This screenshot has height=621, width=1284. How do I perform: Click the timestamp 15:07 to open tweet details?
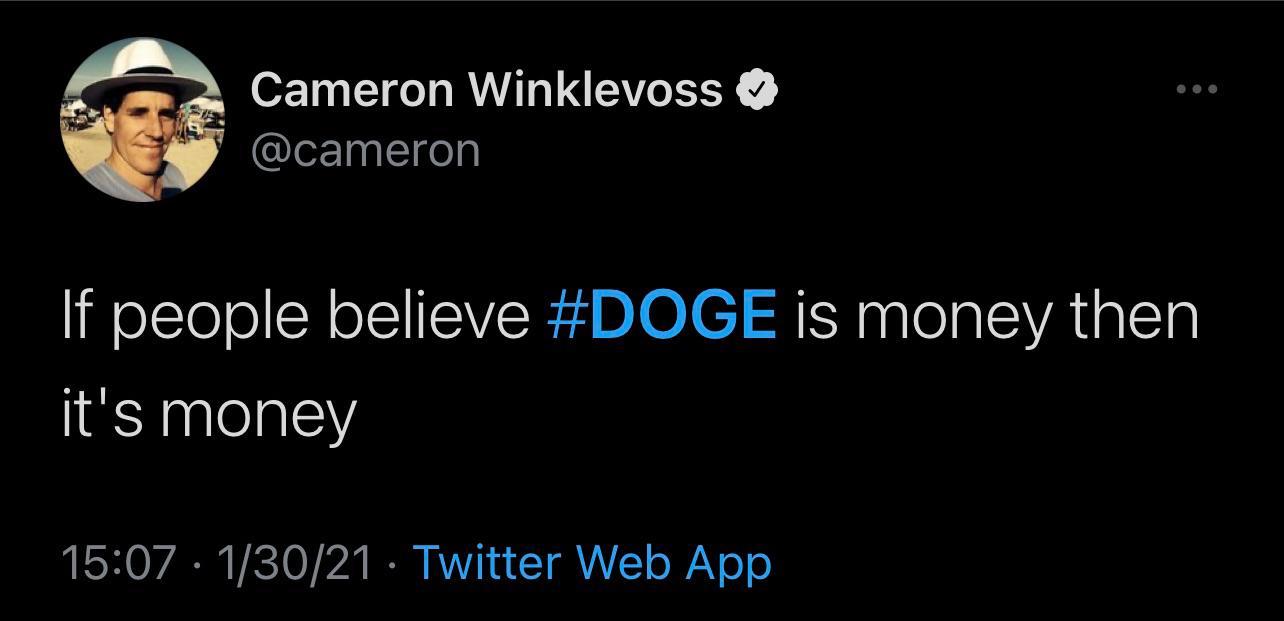[x=123, y=563]
